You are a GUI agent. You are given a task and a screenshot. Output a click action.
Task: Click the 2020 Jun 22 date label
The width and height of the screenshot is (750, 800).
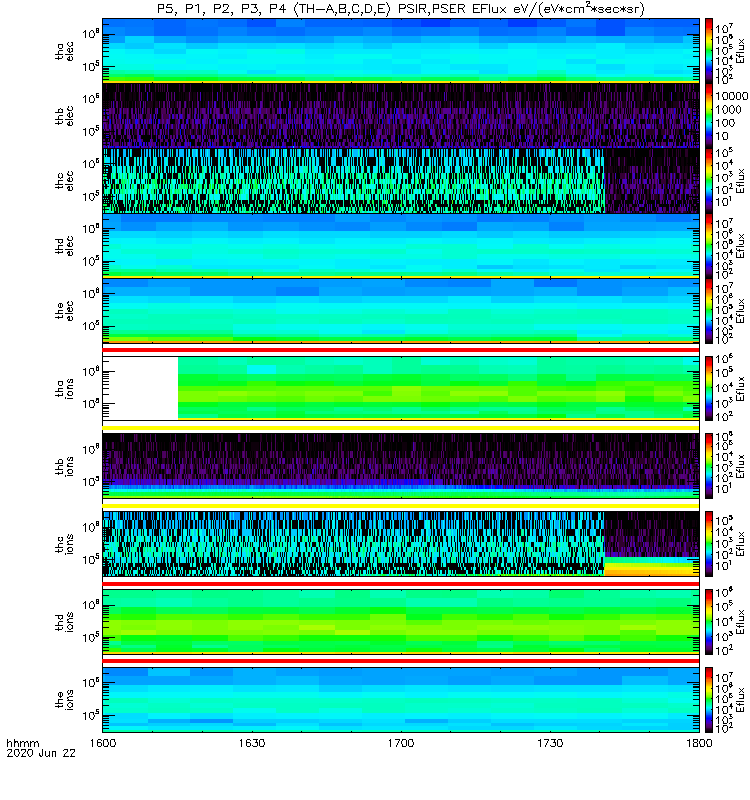coord(41,753)
